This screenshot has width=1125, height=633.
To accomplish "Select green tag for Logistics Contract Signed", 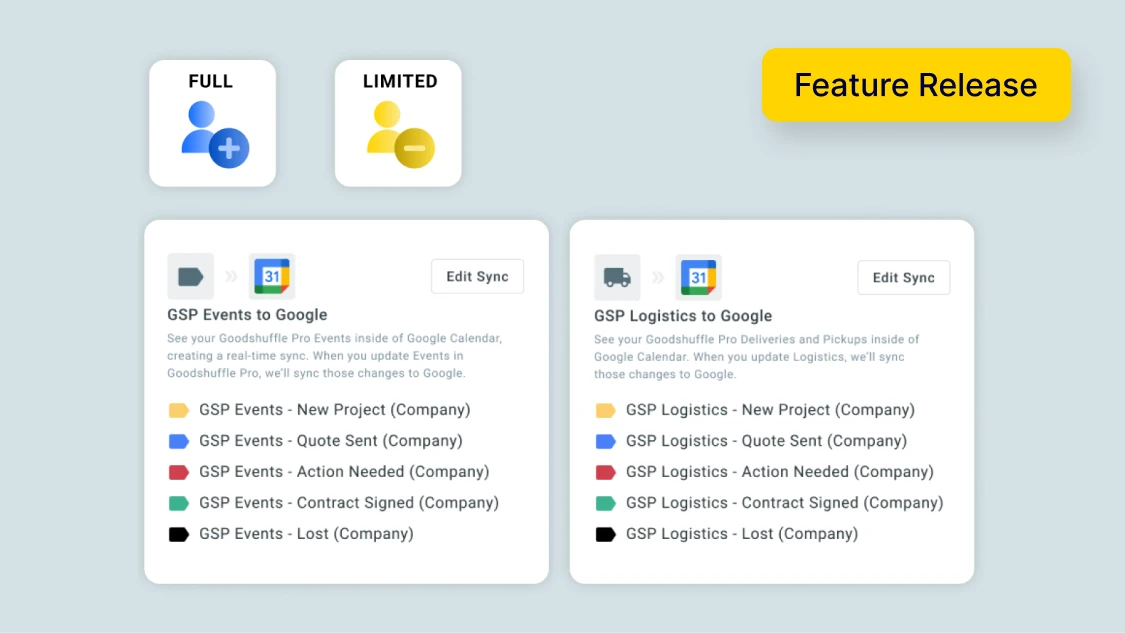I will point(606,503).
